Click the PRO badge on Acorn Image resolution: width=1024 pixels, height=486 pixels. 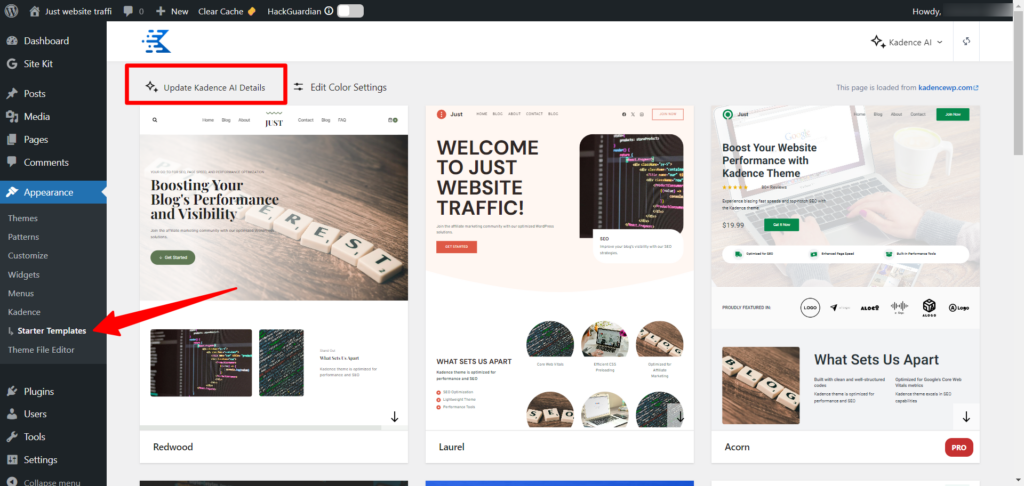[x=959, y=447]
